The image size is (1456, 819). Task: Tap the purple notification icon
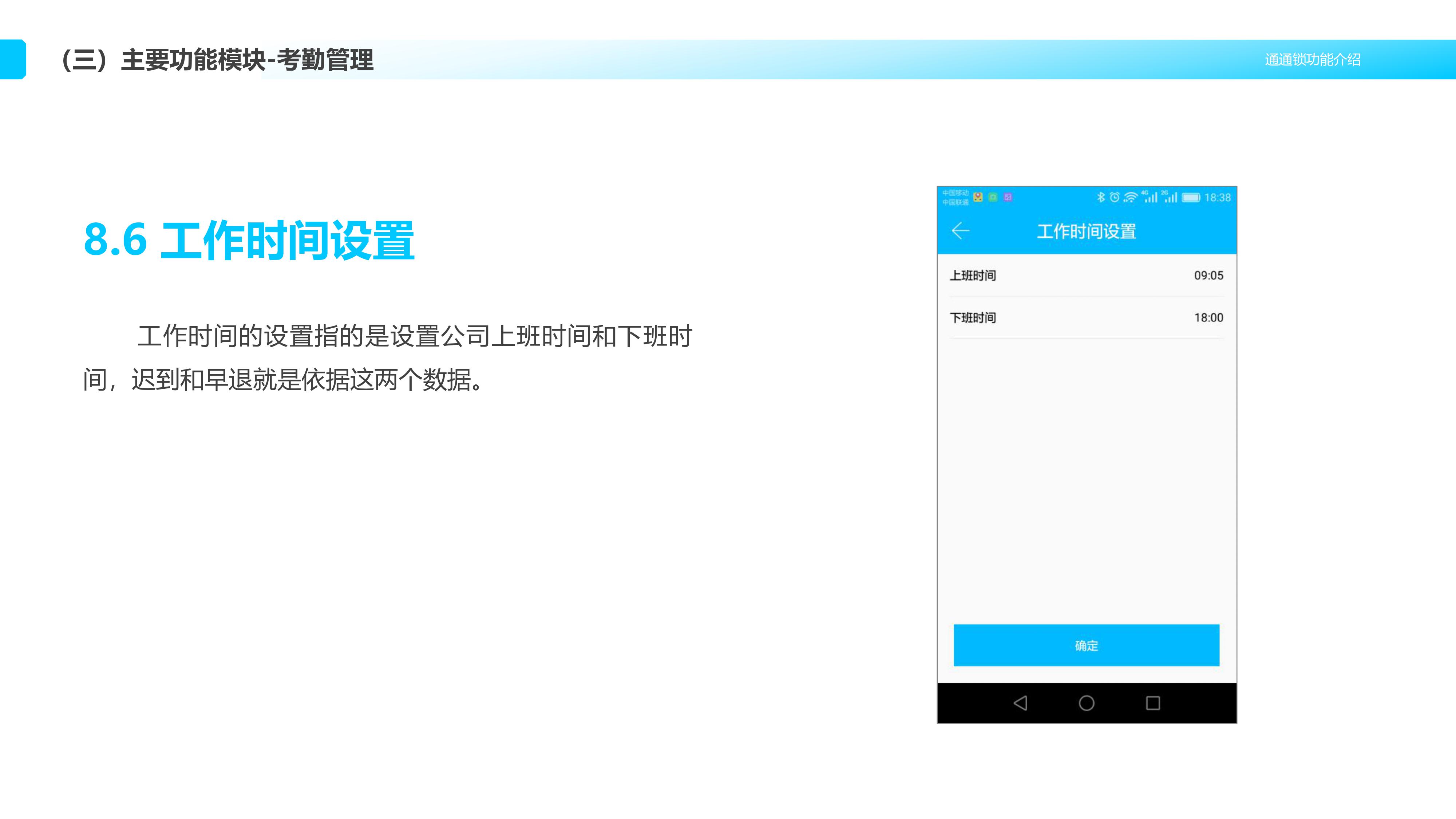click(x=1008, y=197)
